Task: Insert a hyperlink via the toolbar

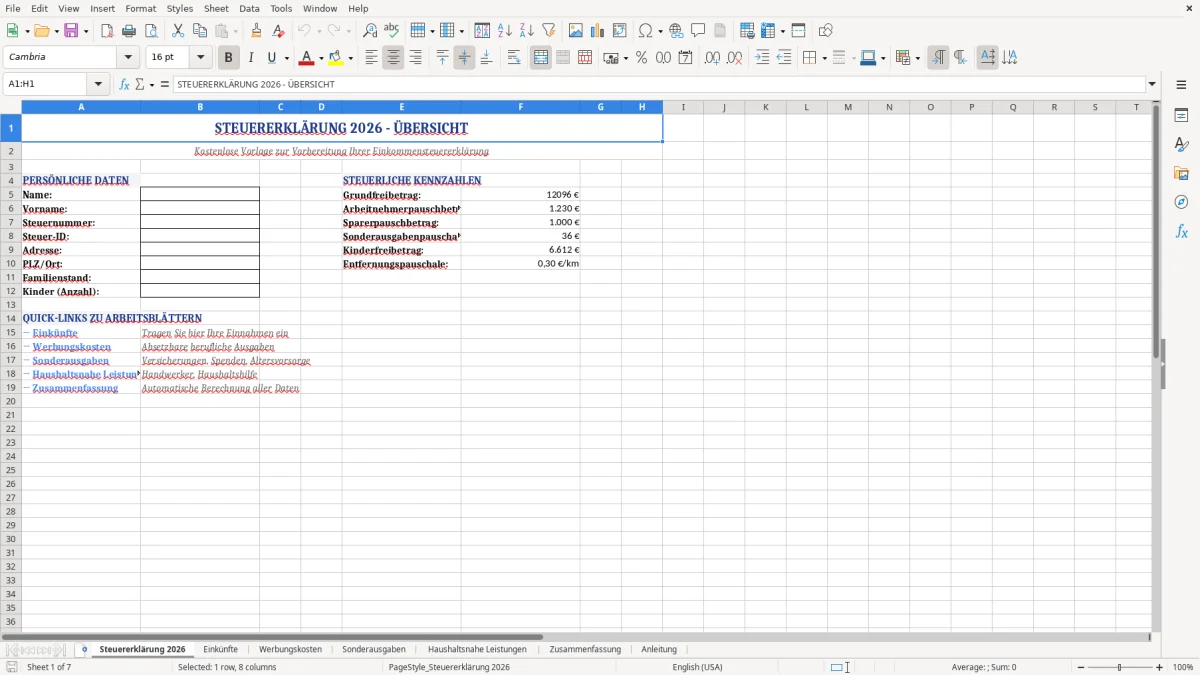Action: coord(675,30)
